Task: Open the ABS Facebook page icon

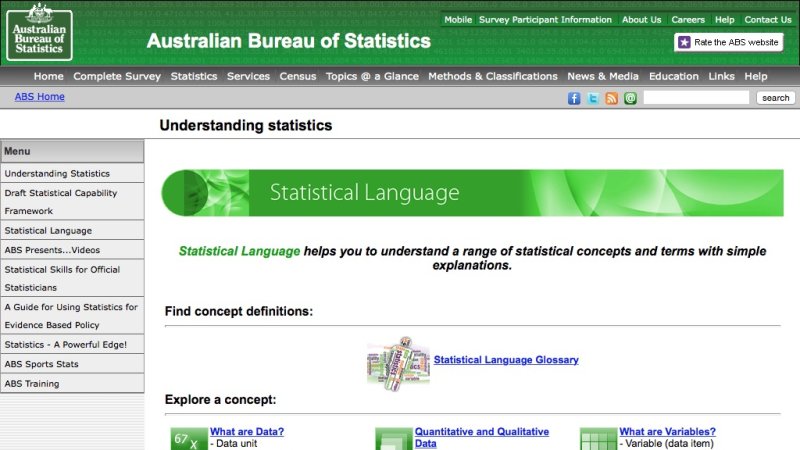Action: tap(574, 98)
